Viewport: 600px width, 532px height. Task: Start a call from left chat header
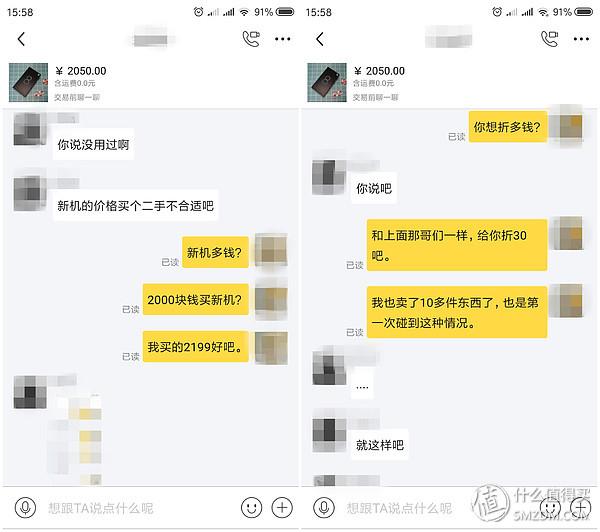pyautogui.click(x=251, y=39)
